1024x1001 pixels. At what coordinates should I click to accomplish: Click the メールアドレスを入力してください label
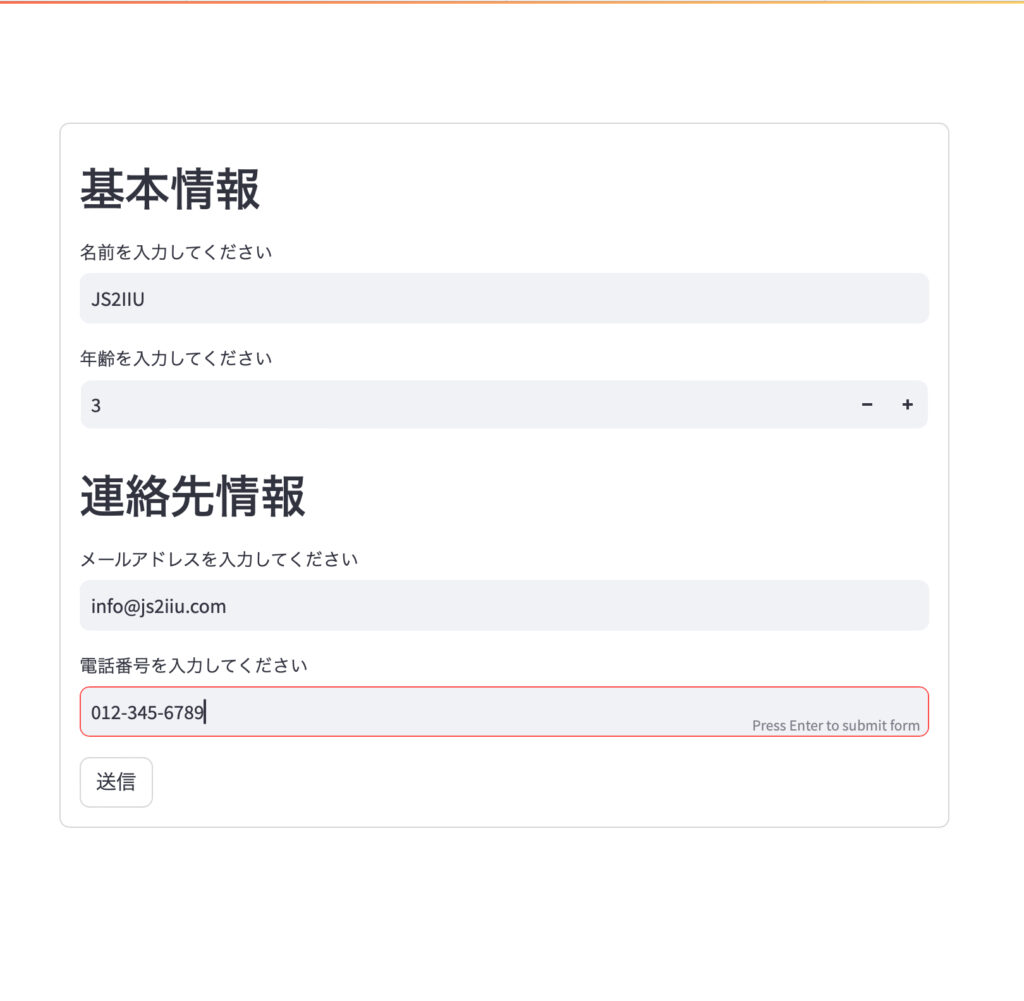coord(219,559)
